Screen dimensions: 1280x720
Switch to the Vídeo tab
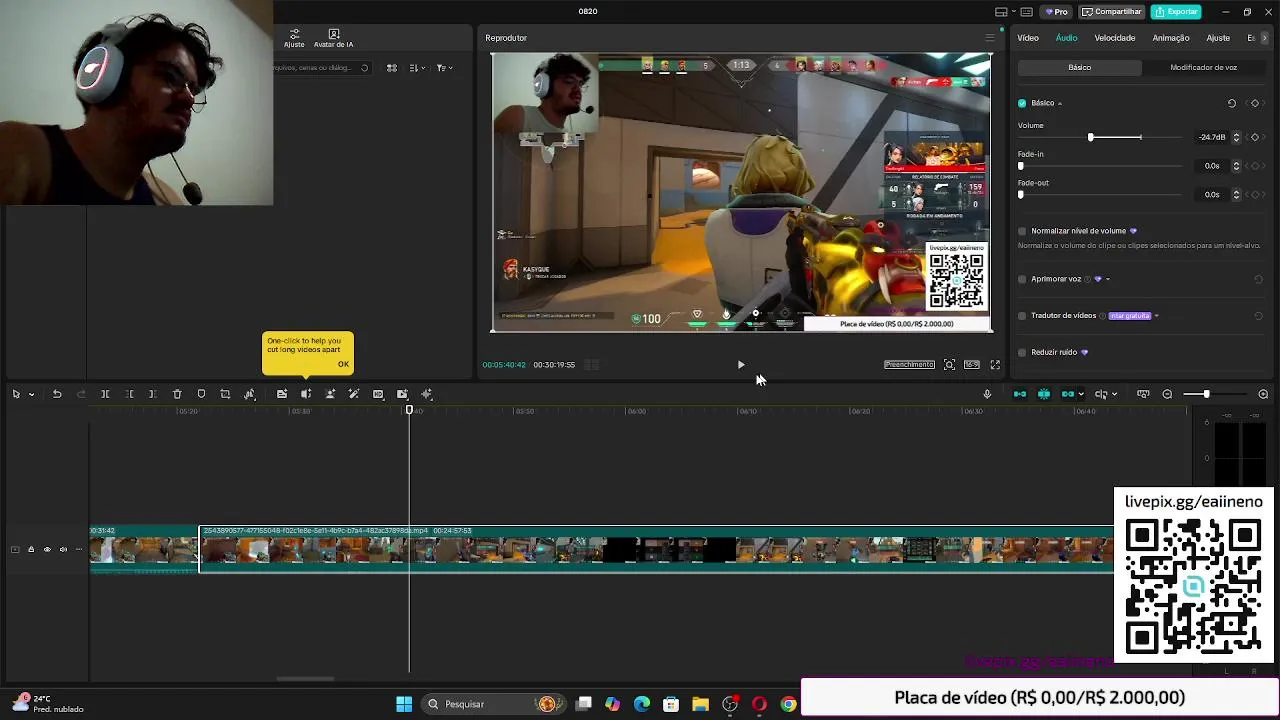coord(1028,38)
